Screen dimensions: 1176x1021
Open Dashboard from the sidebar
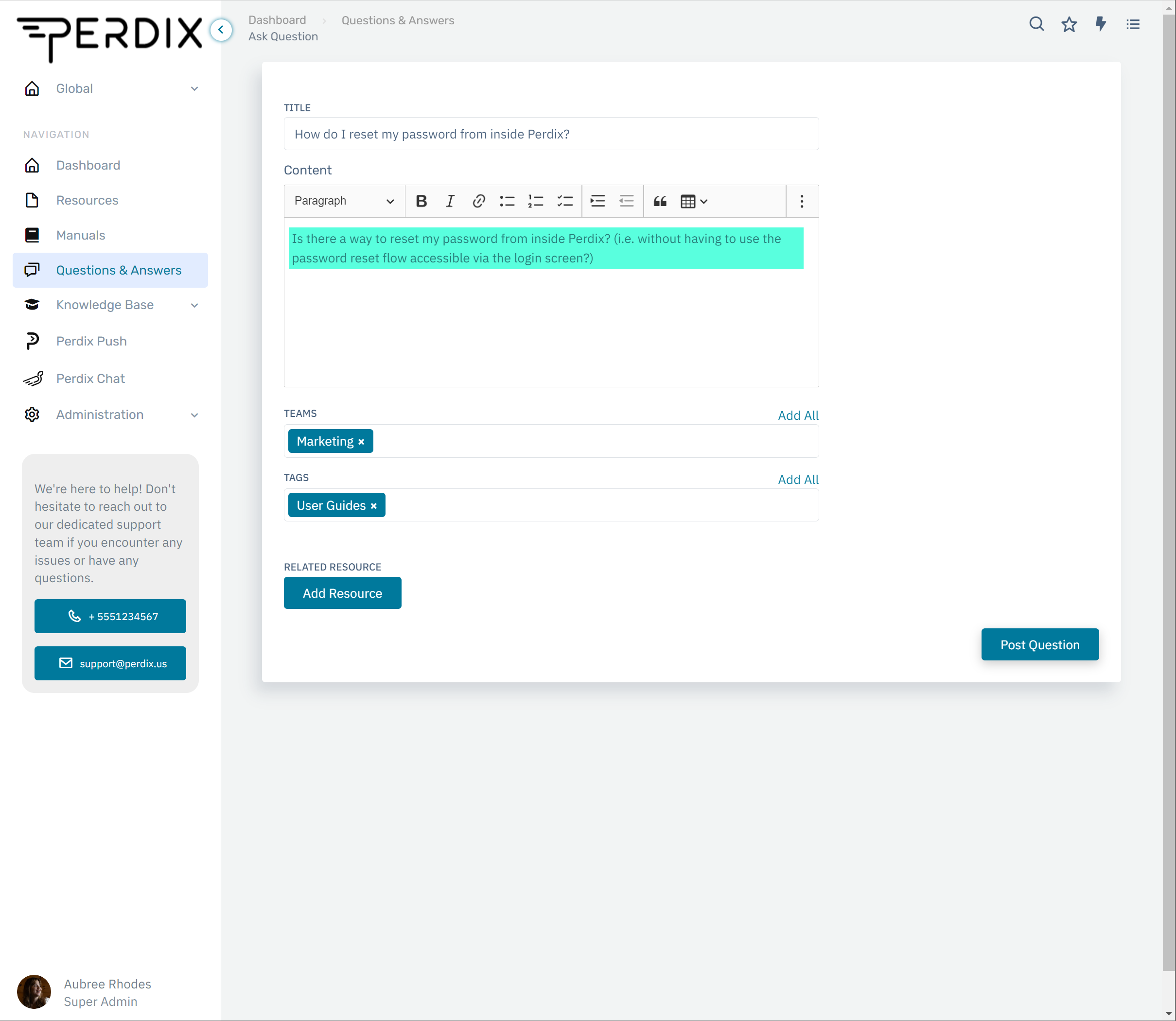click(x=110, y=165)
